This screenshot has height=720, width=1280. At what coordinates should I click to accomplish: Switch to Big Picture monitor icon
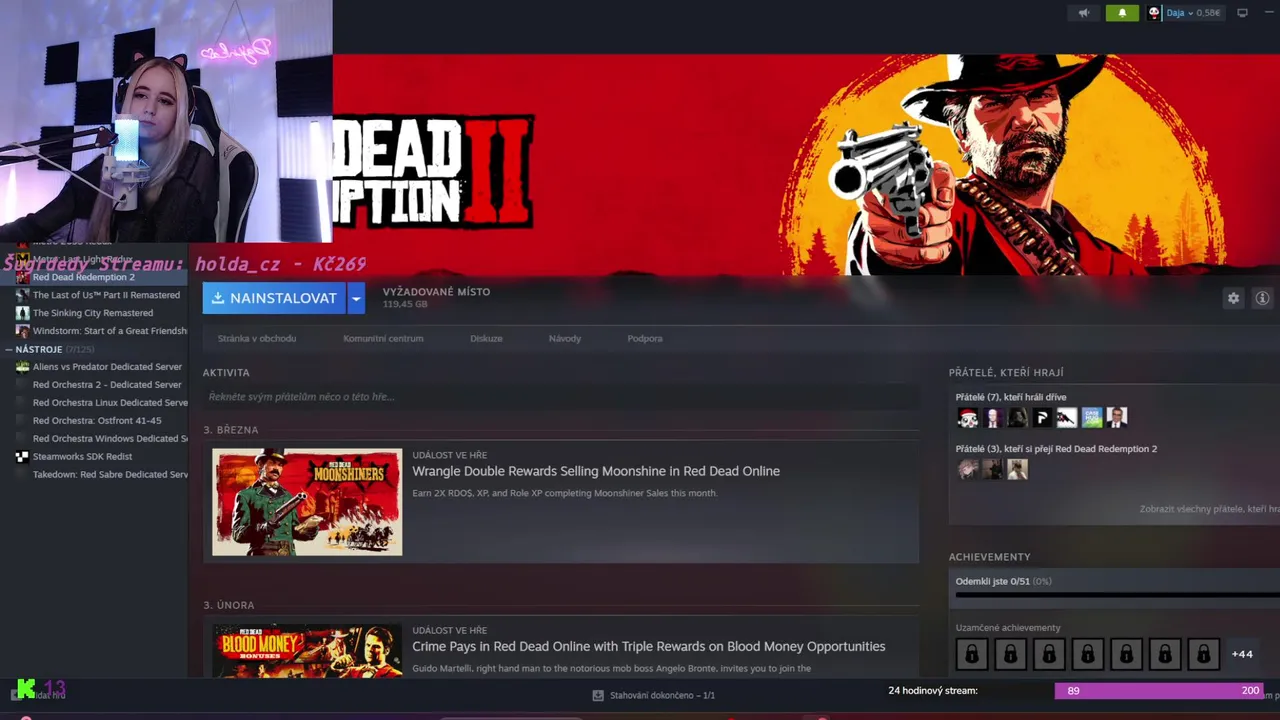coord(1243,13)
